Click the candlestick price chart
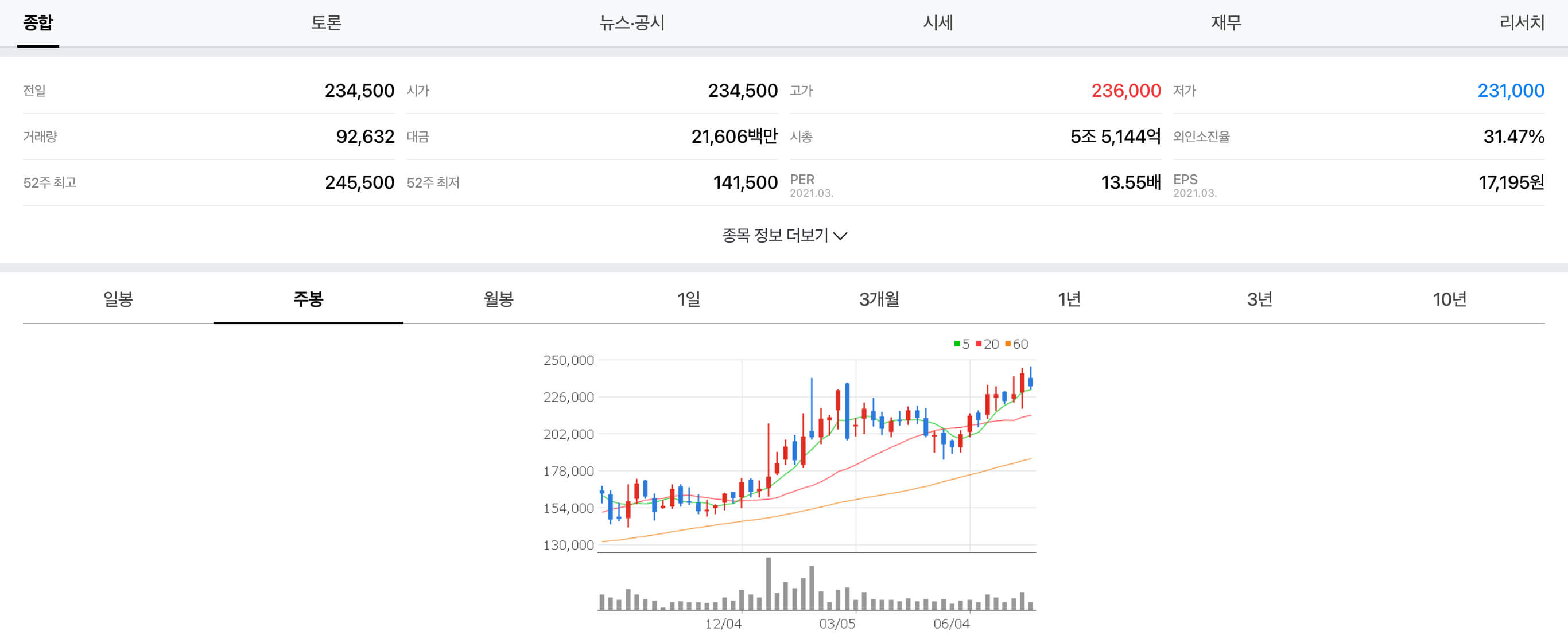The image size is (1568, 639). click(x=816, y=455)
